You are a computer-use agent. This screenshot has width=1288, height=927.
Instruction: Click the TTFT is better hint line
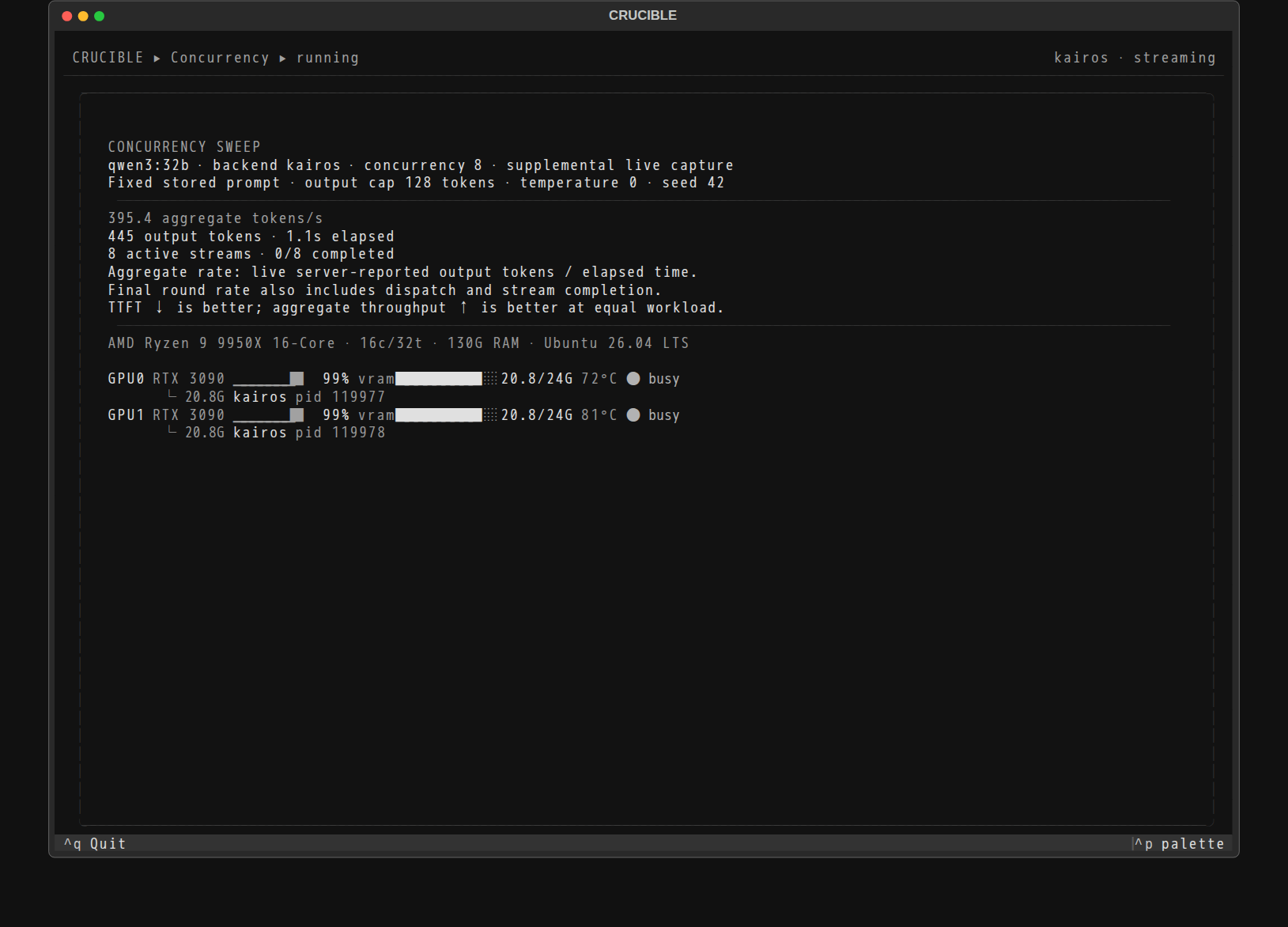(416, 308)
